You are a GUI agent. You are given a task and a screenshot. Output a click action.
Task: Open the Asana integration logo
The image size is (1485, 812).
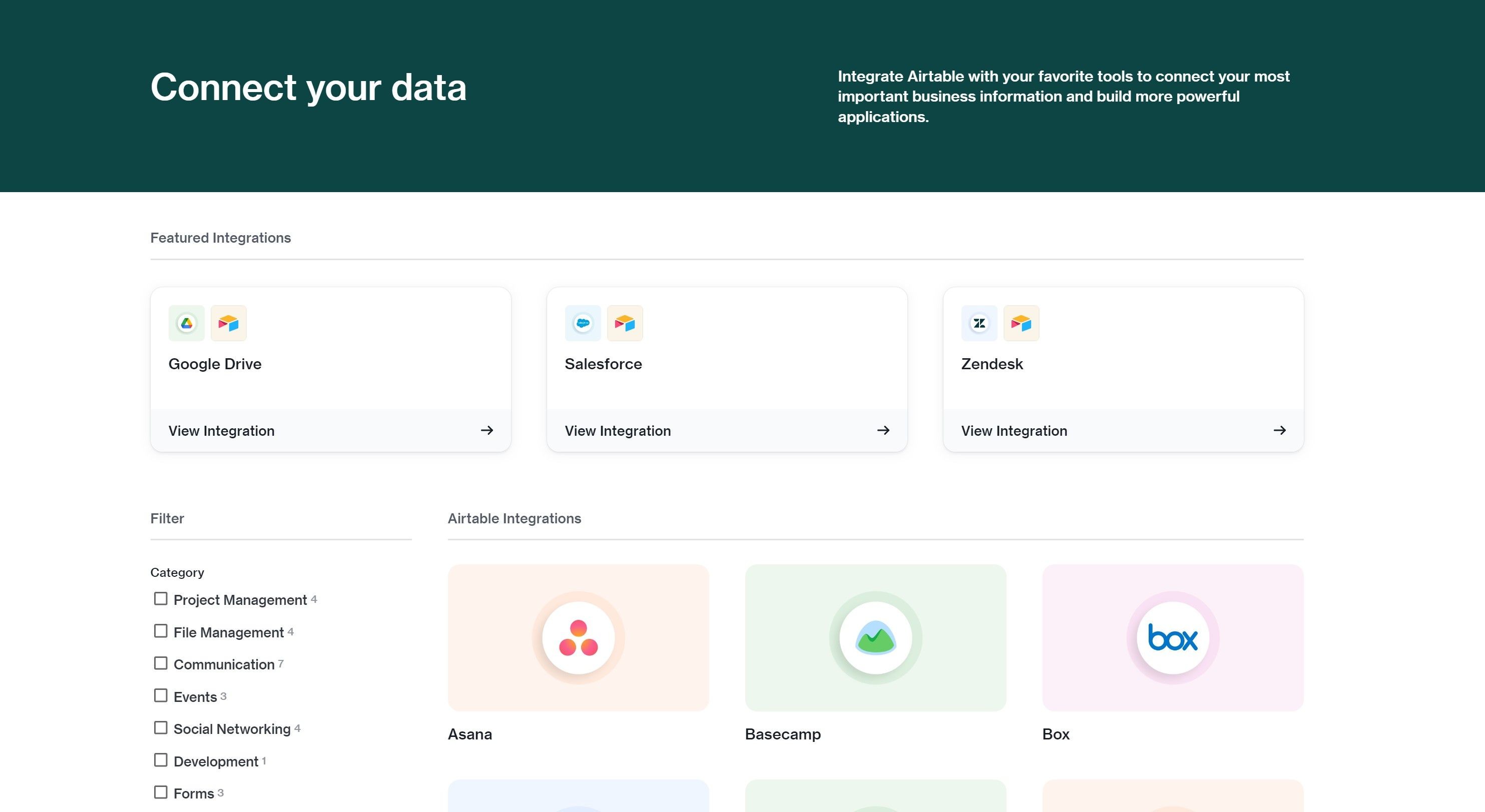(x=578, y=638)
